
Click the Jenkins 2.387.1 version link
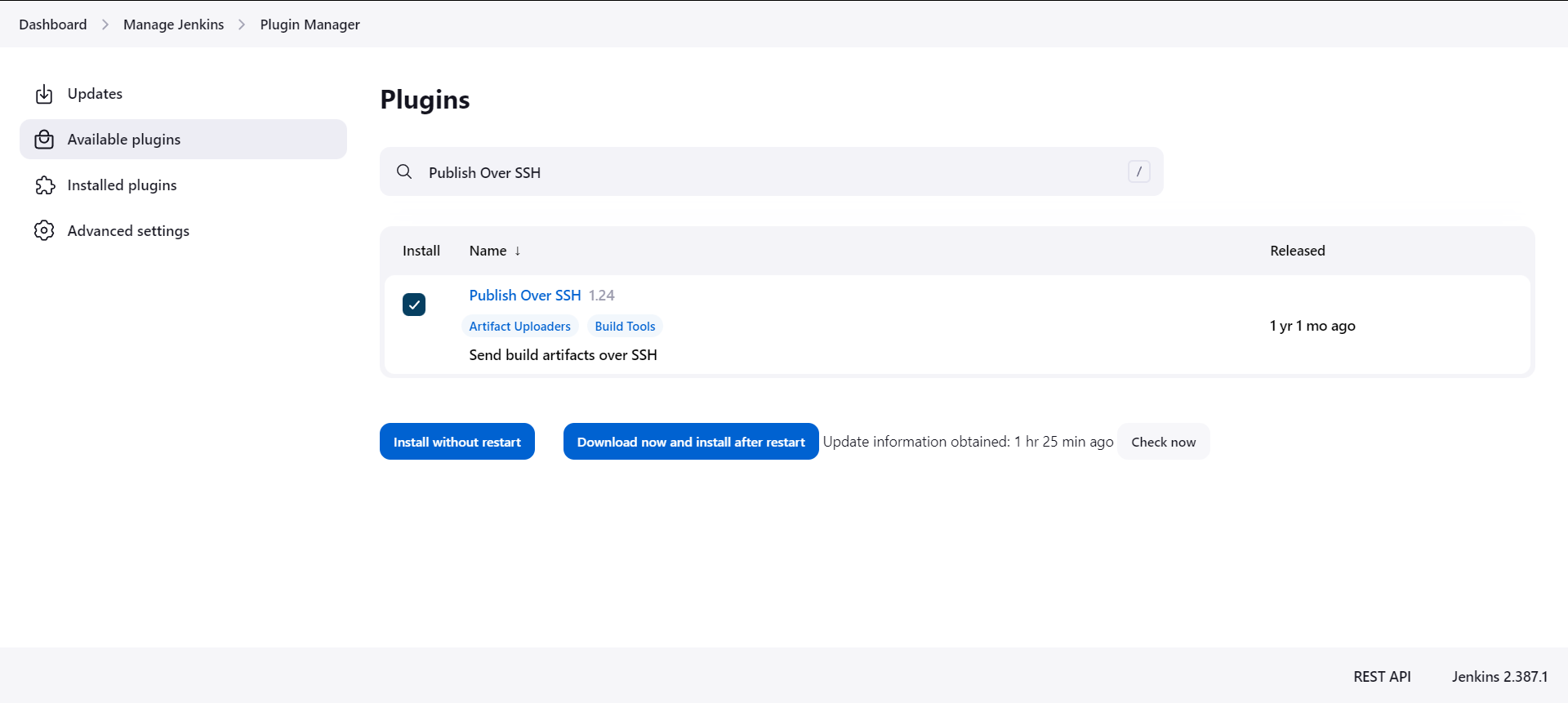(x=1499, y=677)
